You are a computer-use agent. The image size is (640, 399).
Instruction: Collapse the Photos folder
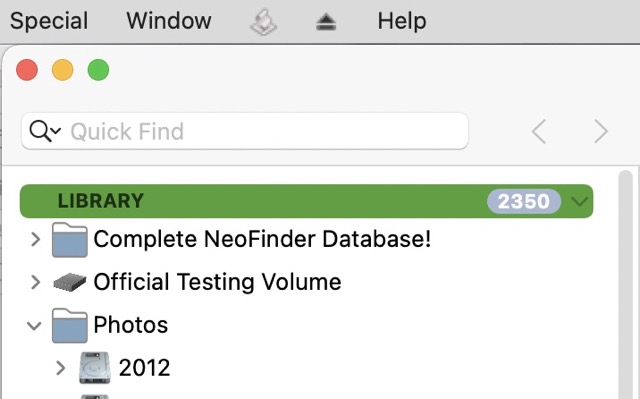click(x=34, y=326)
